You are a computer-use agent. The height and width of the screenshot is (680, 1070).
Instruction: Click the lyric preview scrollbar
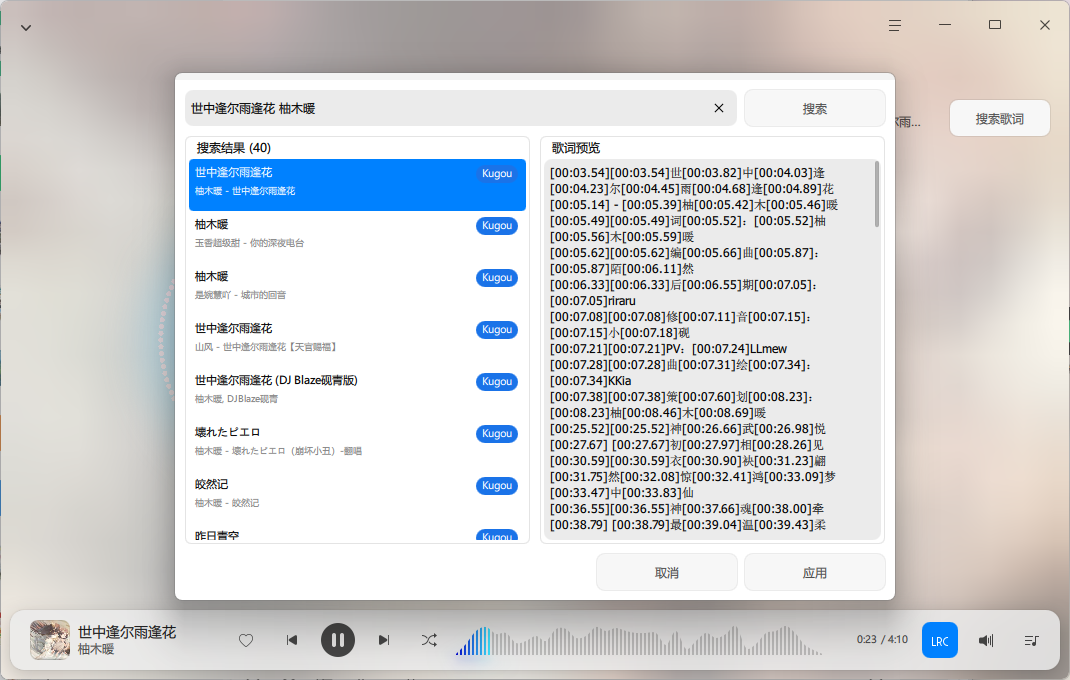pos(876,195)
